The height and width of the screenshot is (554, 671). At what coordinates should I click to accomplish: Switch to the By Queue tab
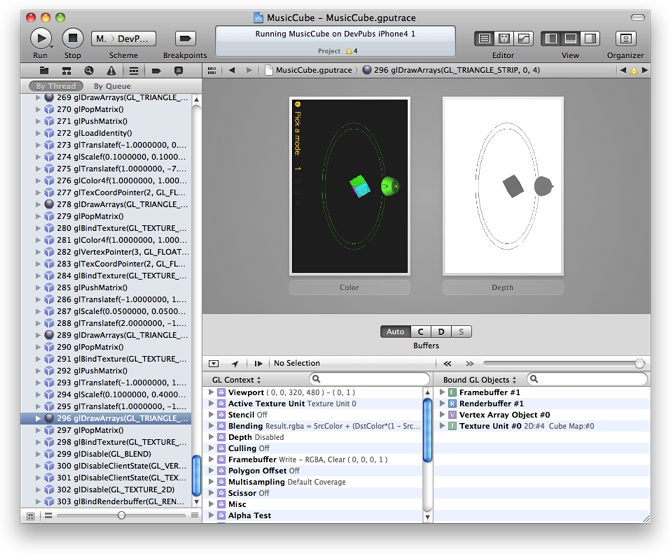[x=112, y=87]
